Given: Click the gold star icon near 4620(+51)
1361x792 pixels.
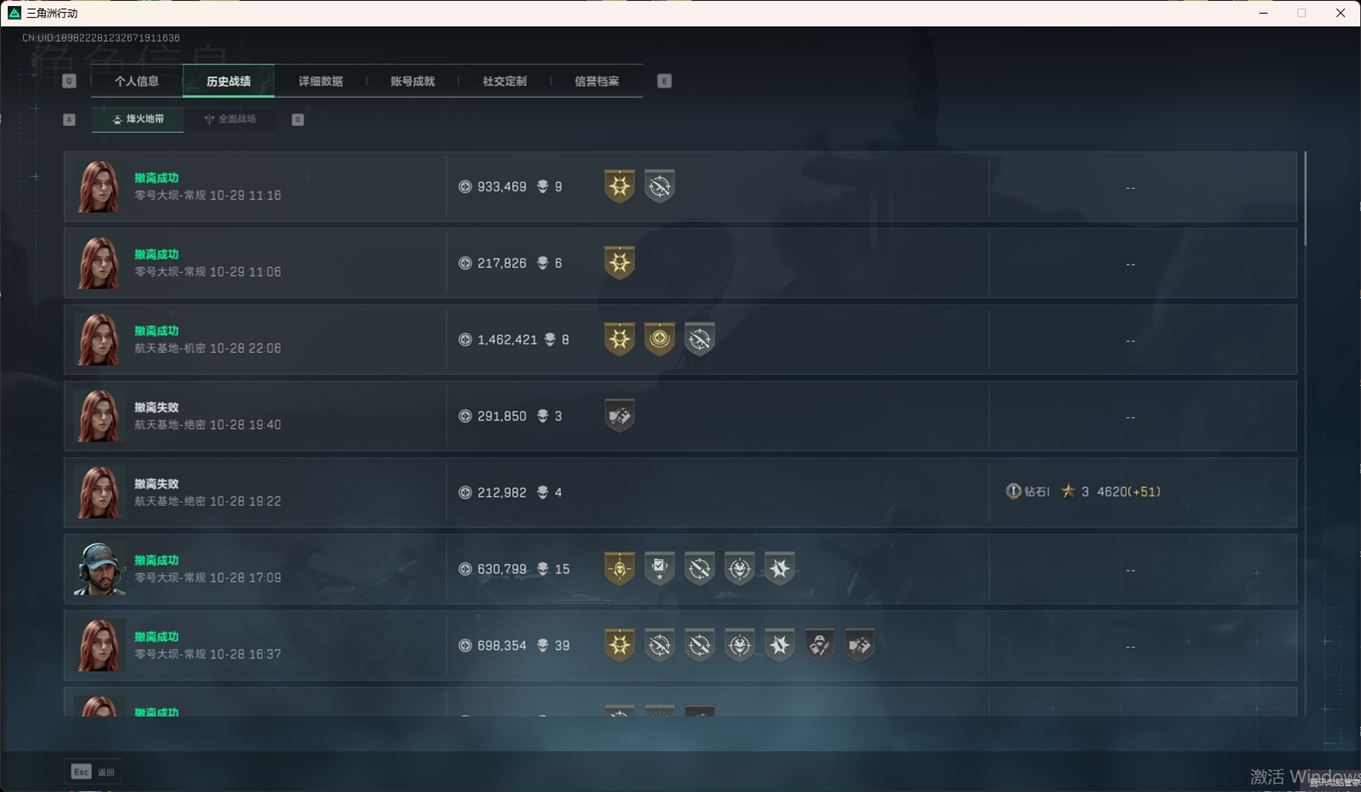Looking at the screenshot, I should click(1068, 491).
